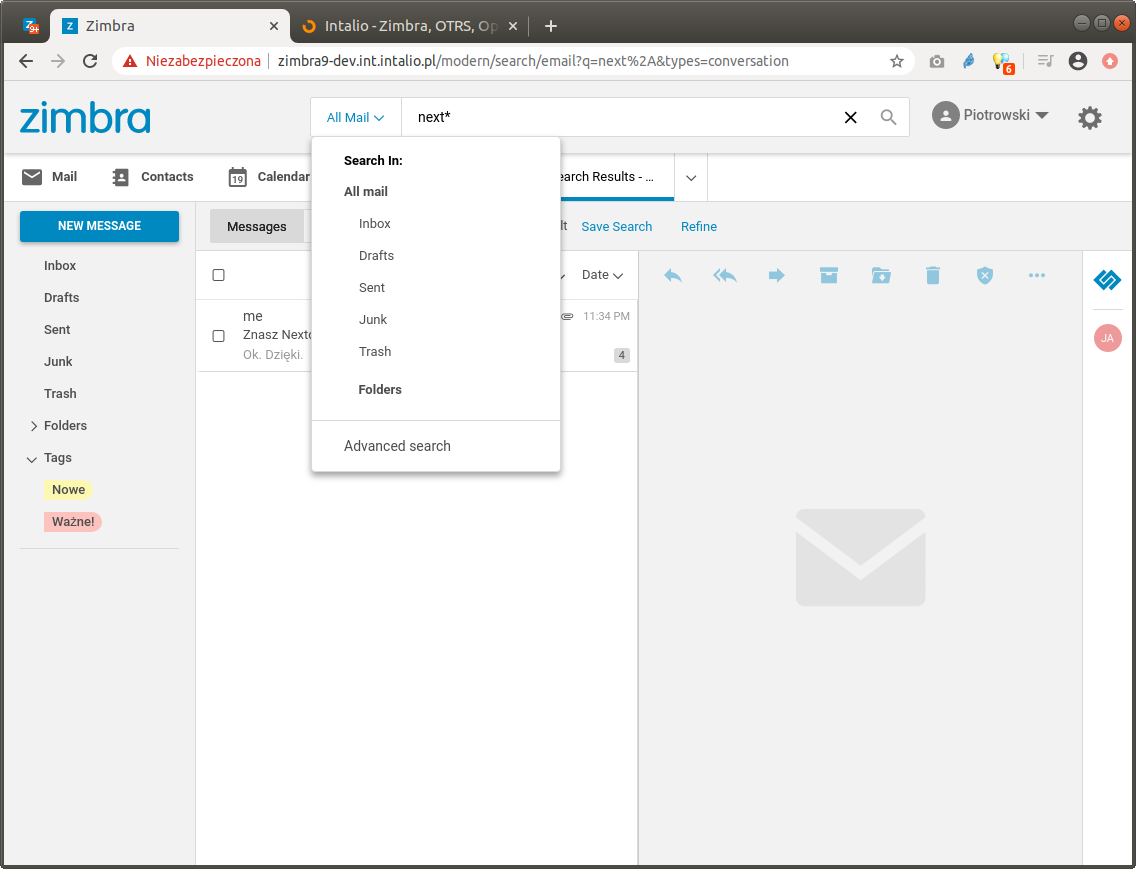Open the browser profile account icon
This screenshot has width=1136, height=869.
tap(1078, 62)
